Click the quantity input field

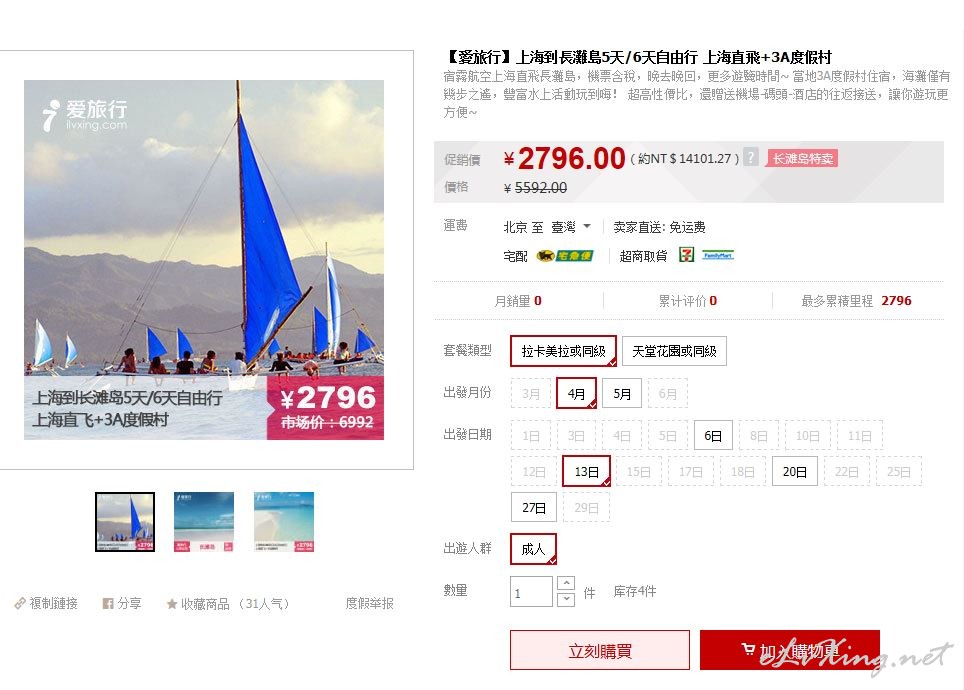click(x=531, y=592)
